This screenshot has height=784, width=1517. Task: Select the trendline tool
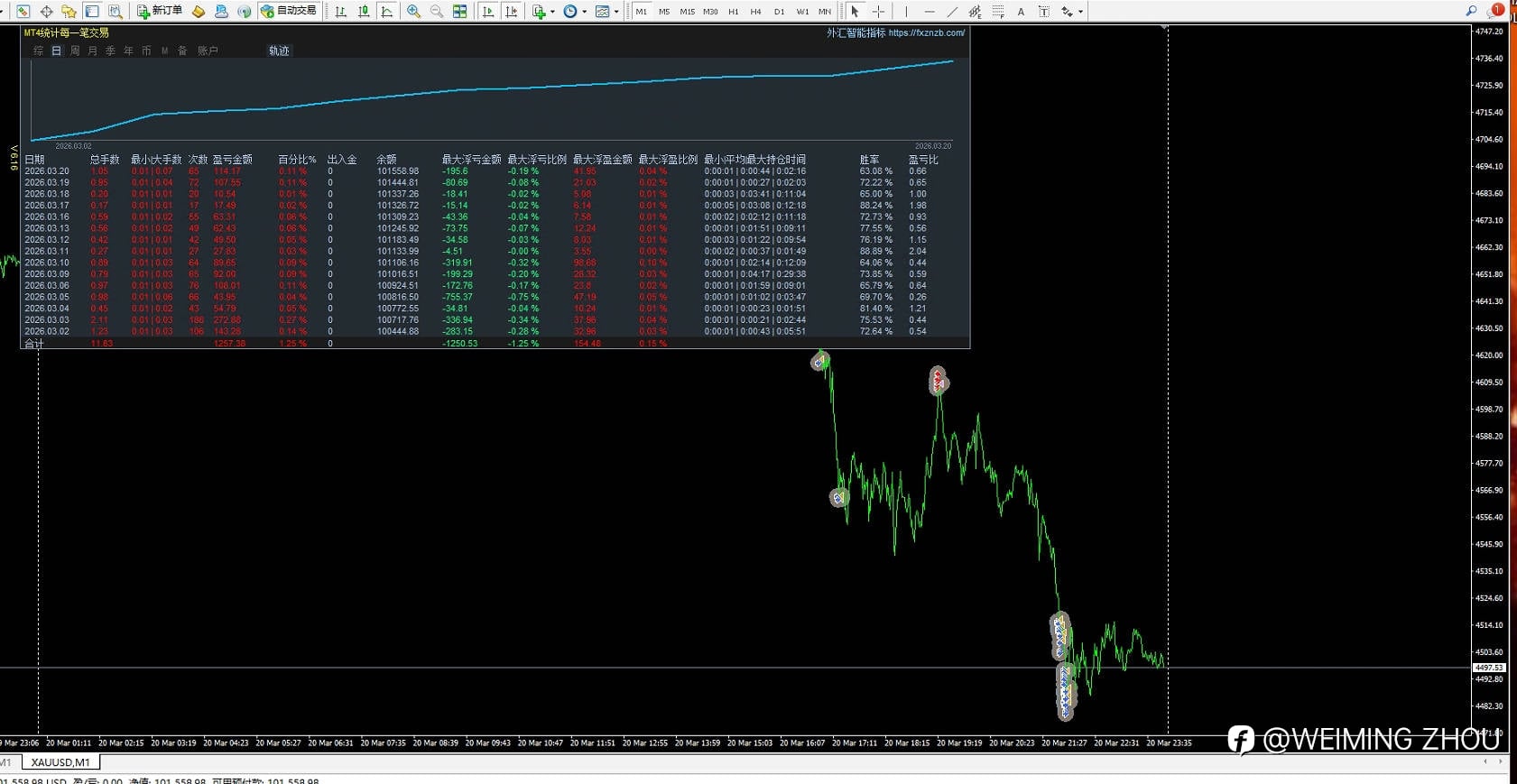(952, 11)
